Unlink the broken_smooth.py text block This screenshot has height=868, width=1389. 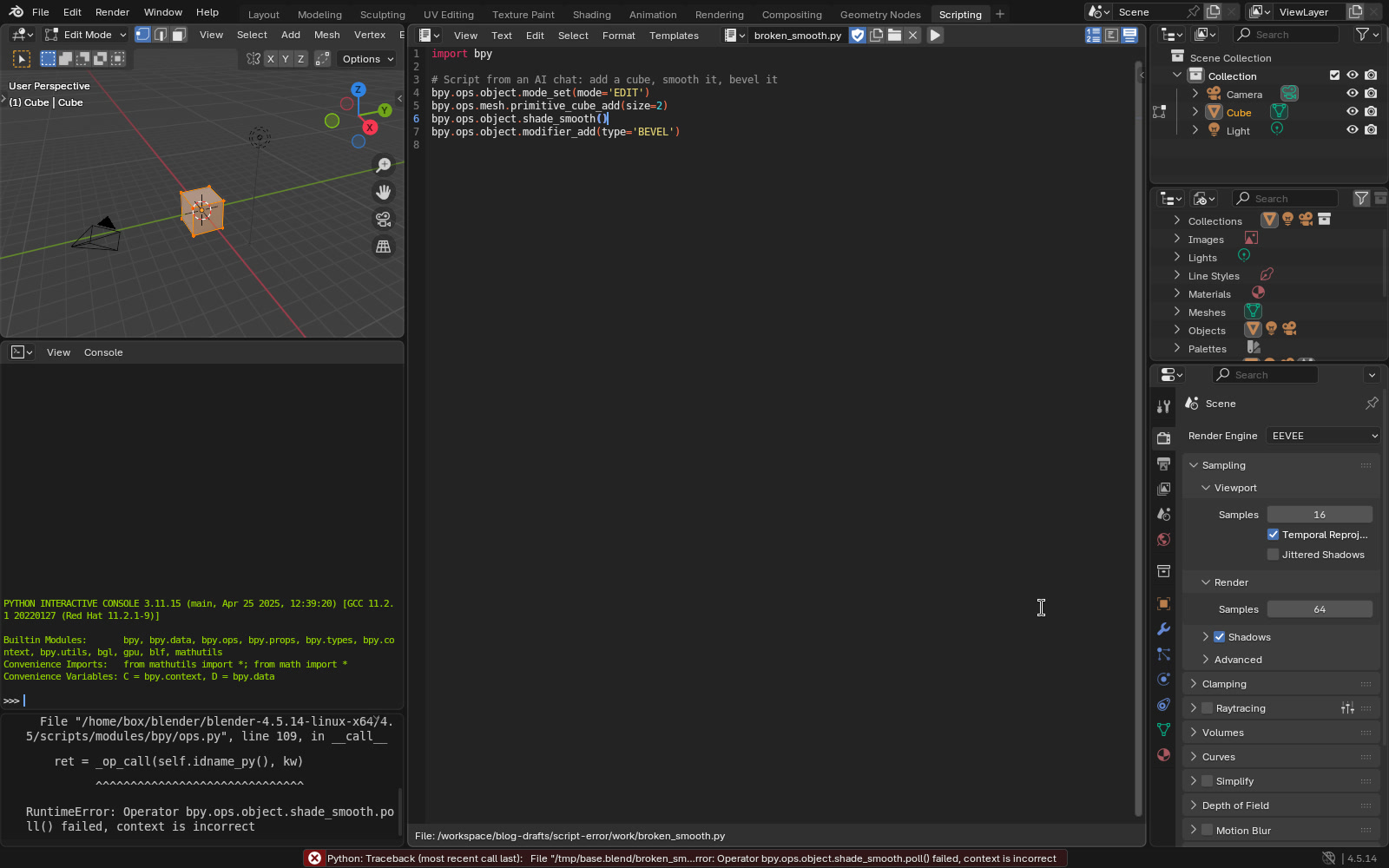(x=912, y=36)
